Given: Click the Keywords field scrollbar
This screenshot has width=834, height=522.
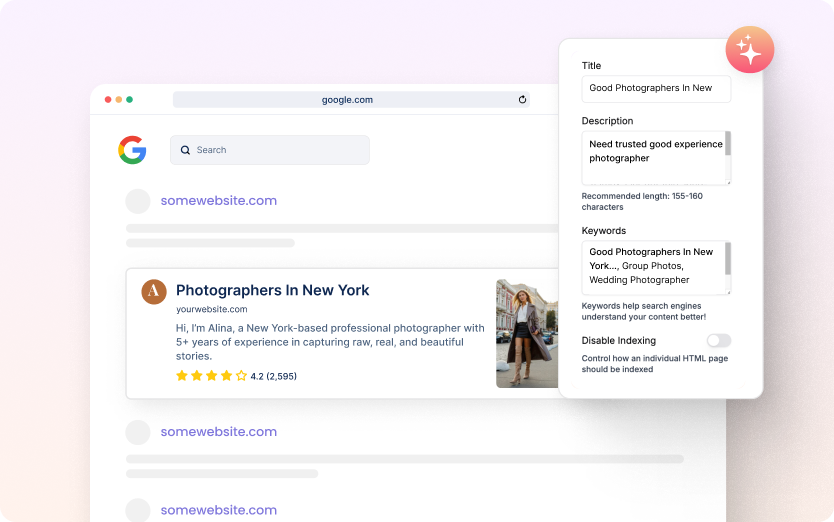Looking at the screenshot, I should point(727,258).
